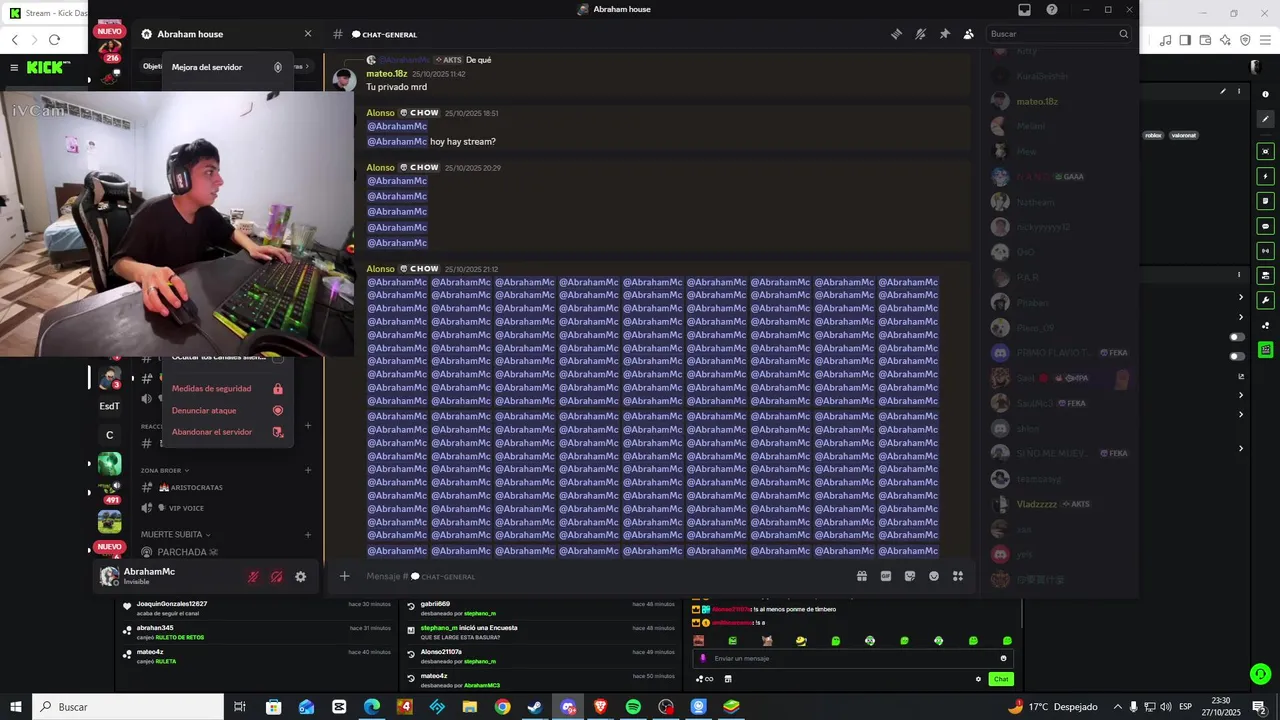Add channel to ZONA BROER category
1280x720 pixels.
point(308,470)
